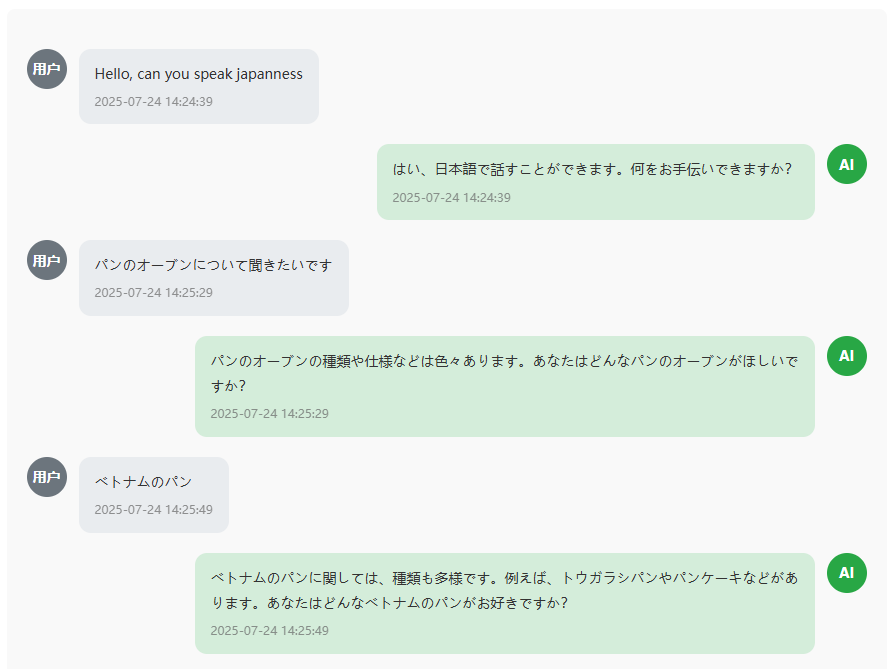The height and width of the screenshot is (669, 896).
Task: Select user avatar beside 'パンのオーブンについて' message
Action: 47,260
